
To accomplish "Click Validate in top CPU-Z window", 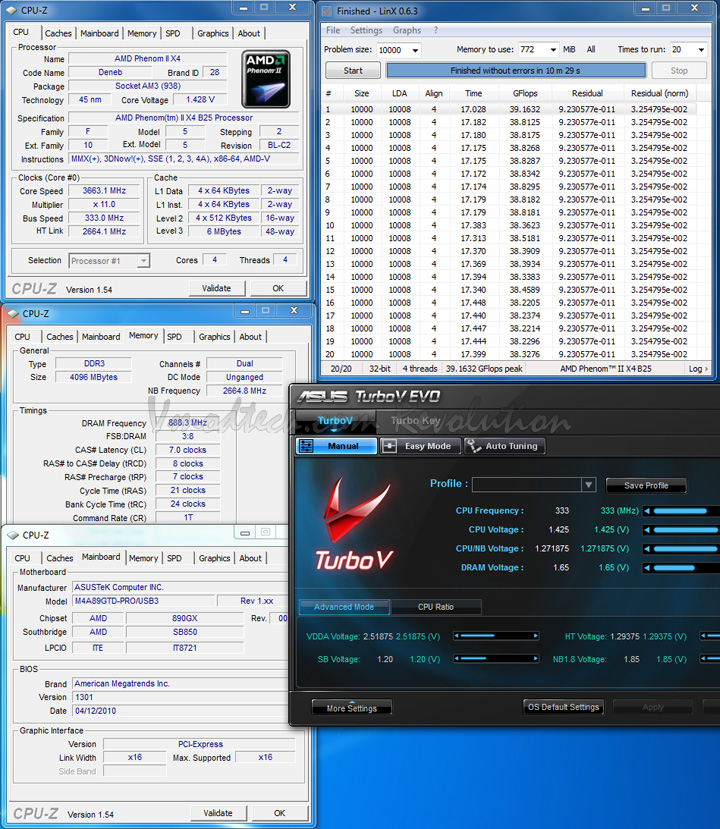I will 217,288.
